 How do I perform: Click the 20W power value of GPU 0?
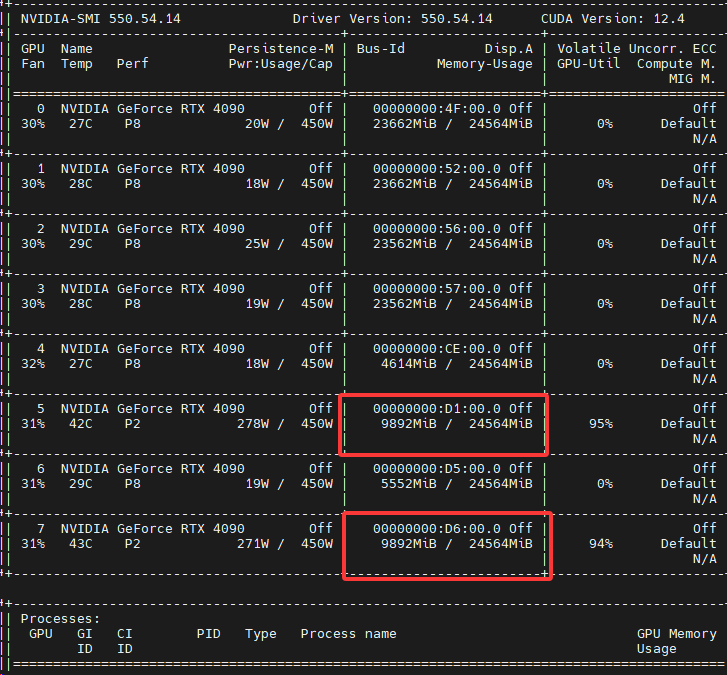point(257,124)
